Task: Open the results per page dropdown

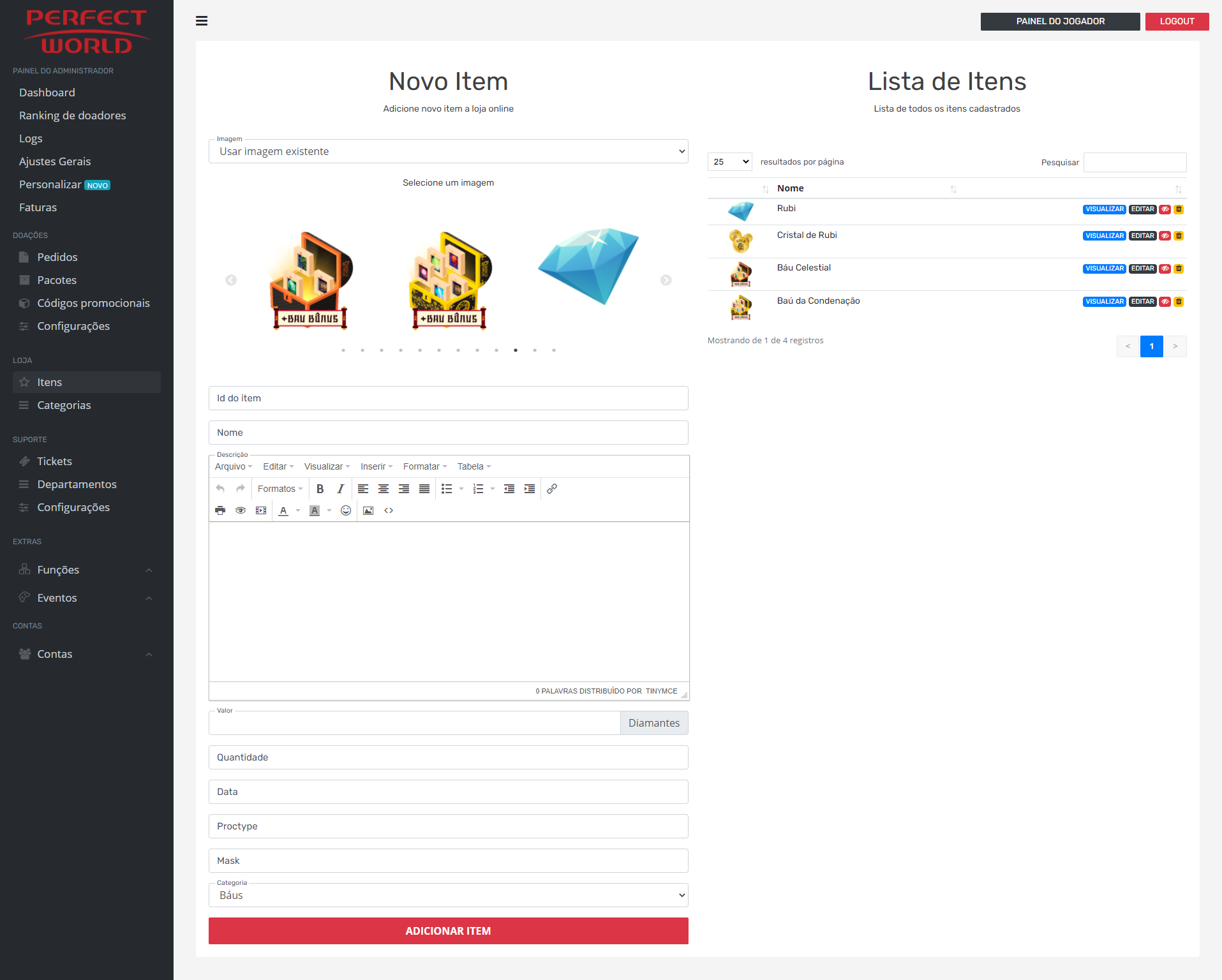Action: pos(729,162)
